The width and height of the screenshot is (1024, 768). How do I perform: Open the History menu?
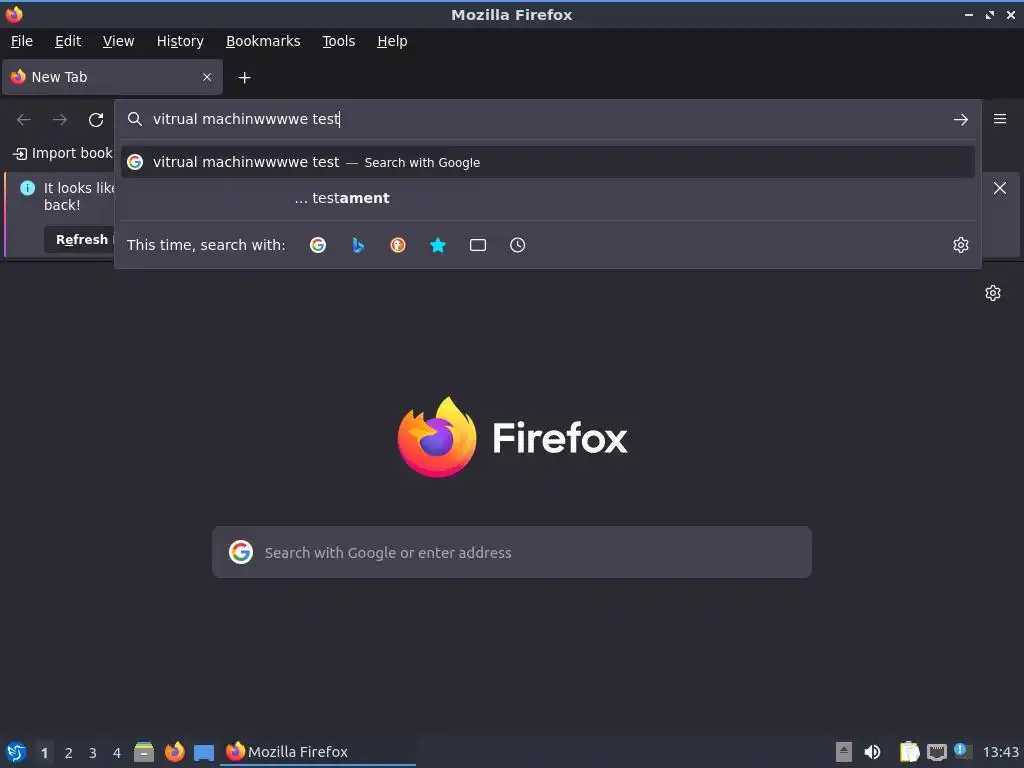coord(180,41)
